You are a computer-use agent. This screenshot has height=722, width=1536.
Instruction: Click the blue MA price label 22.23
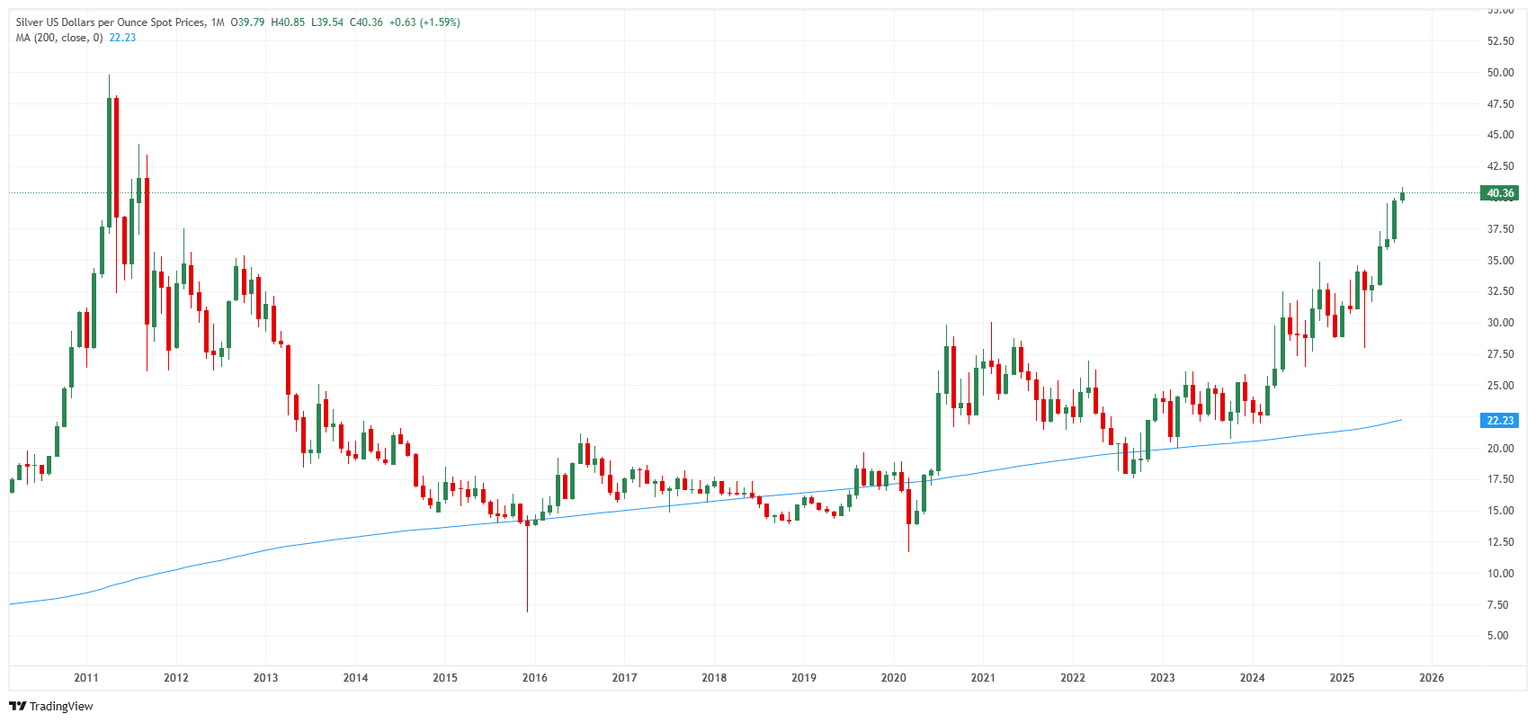(1499, 420)
